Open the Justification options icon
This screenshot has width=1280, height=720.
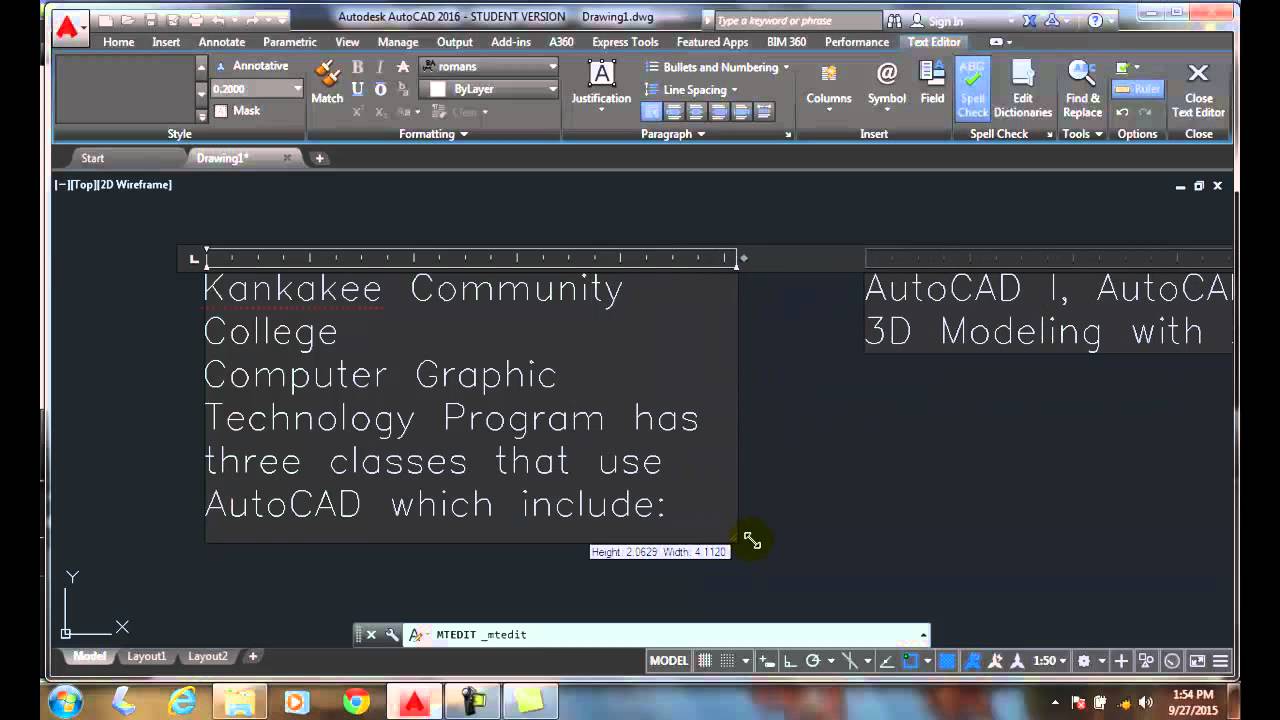(601, 82)
